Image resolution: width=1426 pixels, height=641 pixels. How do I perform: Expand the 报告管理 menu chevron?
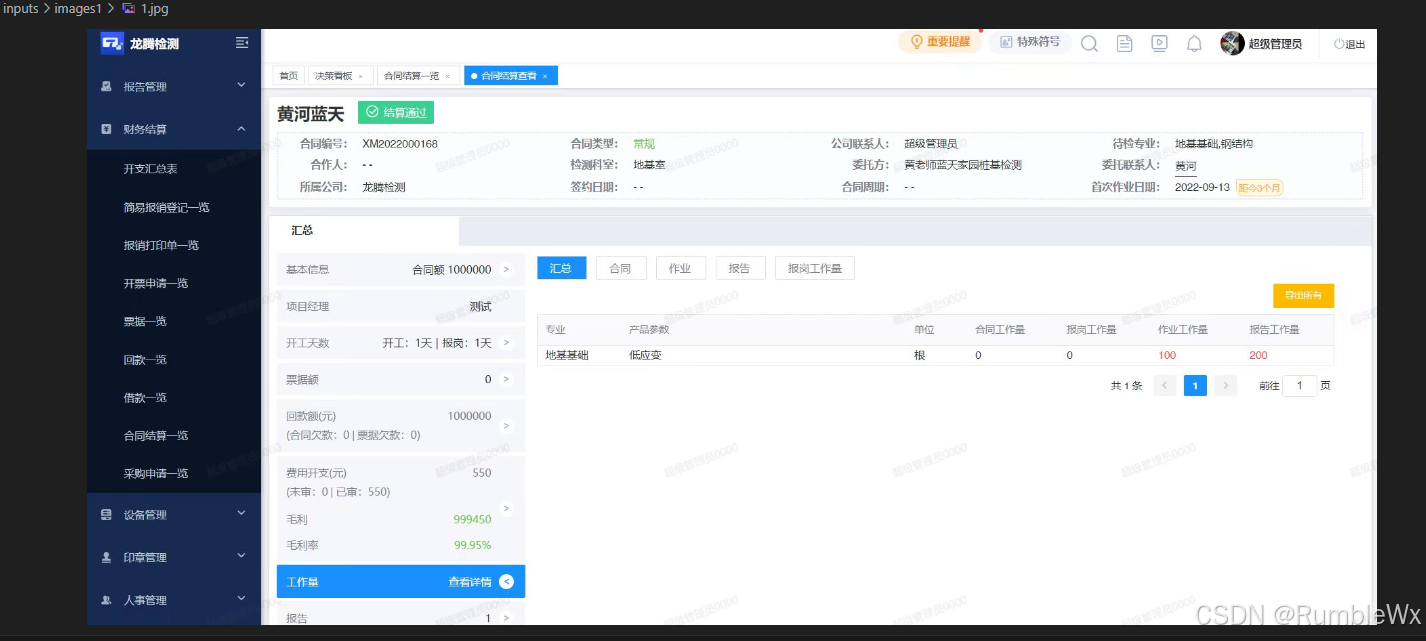241,86
